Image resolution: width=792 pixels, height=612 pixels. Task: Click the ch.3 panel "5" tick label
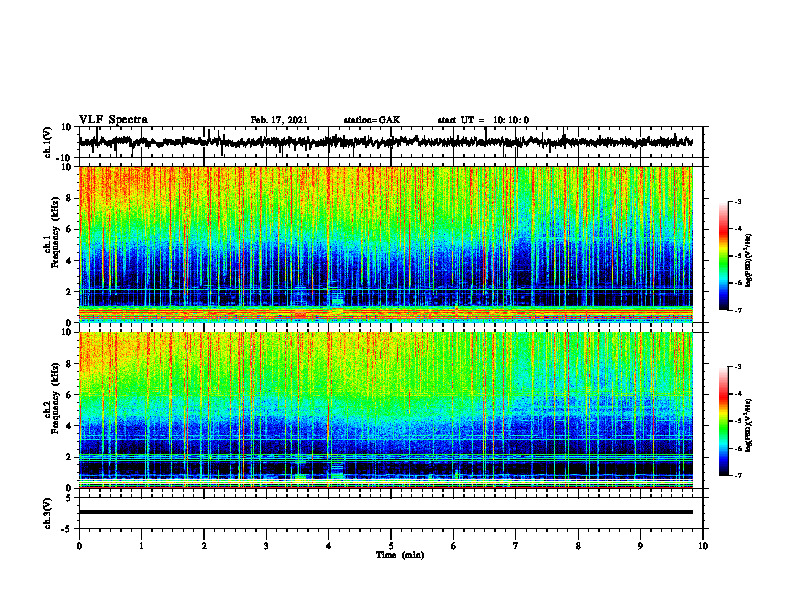point(70,497)
